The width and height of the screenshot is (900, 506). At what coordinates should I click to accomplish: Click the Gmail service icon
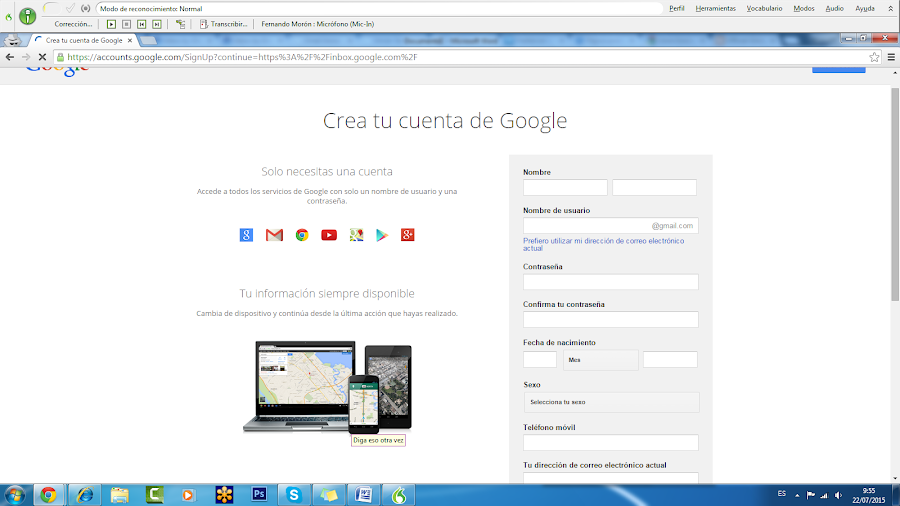click(274, 235)
